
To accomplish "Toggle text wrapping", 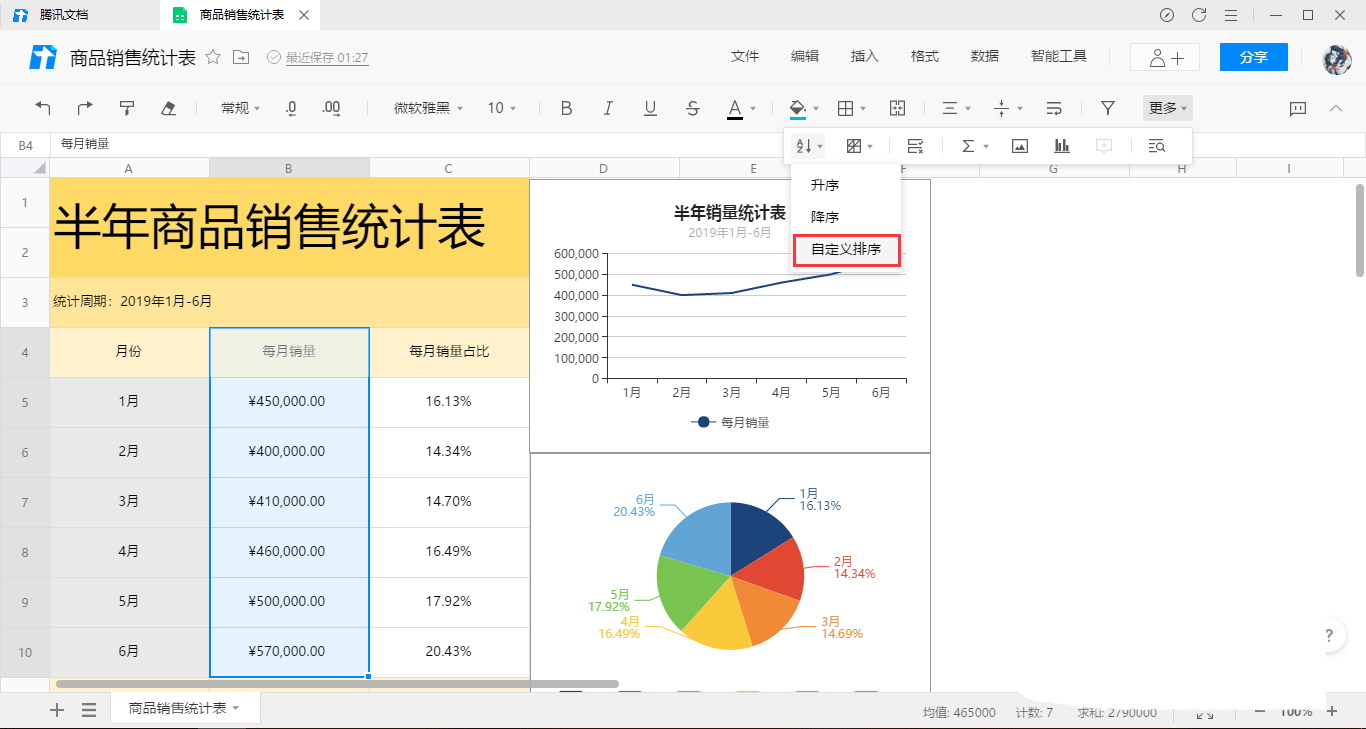I will click(1054, 108).
